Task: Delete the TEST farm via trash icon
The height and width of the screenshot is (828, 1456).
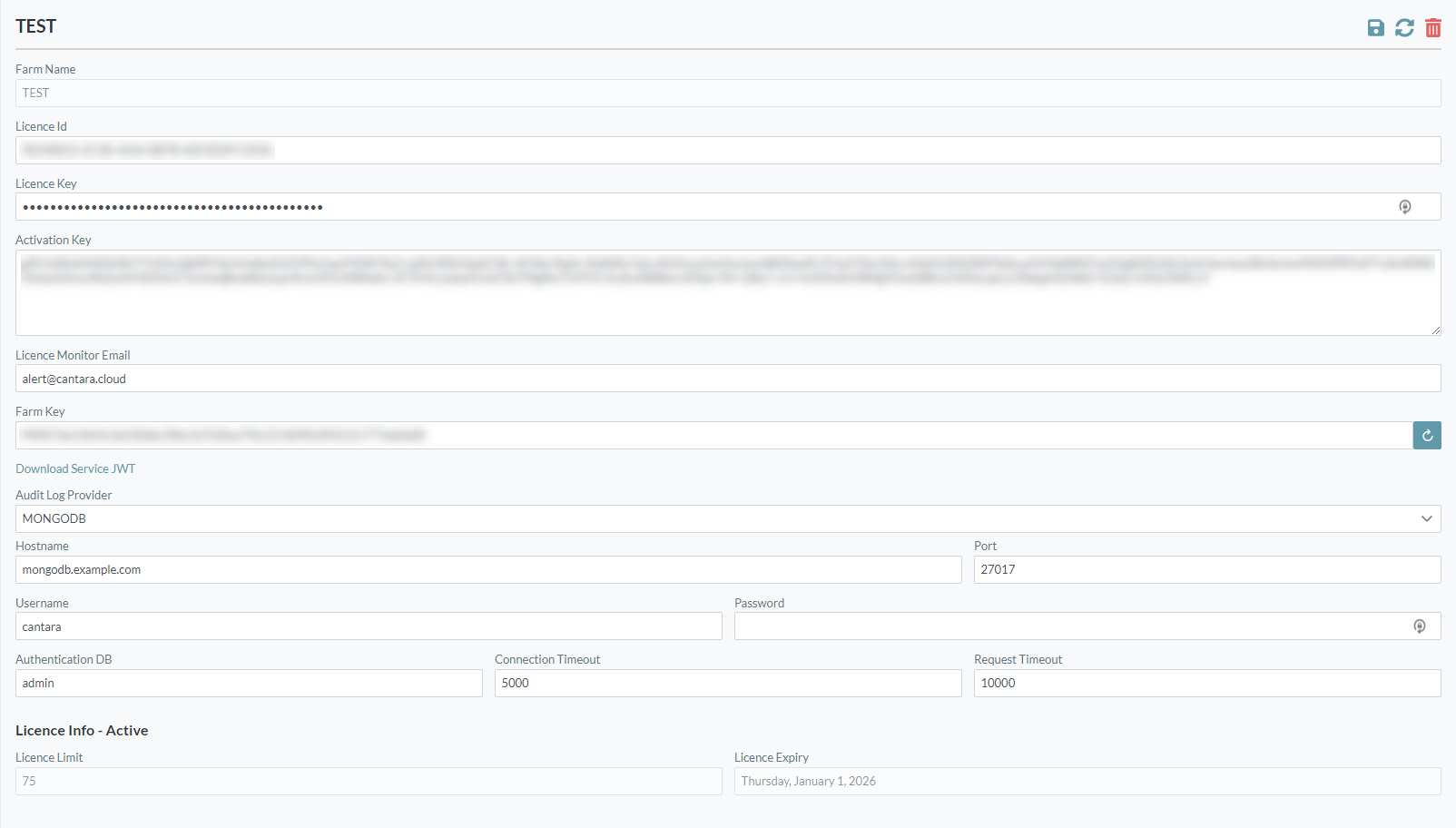Action: (x=1432, y=28)
